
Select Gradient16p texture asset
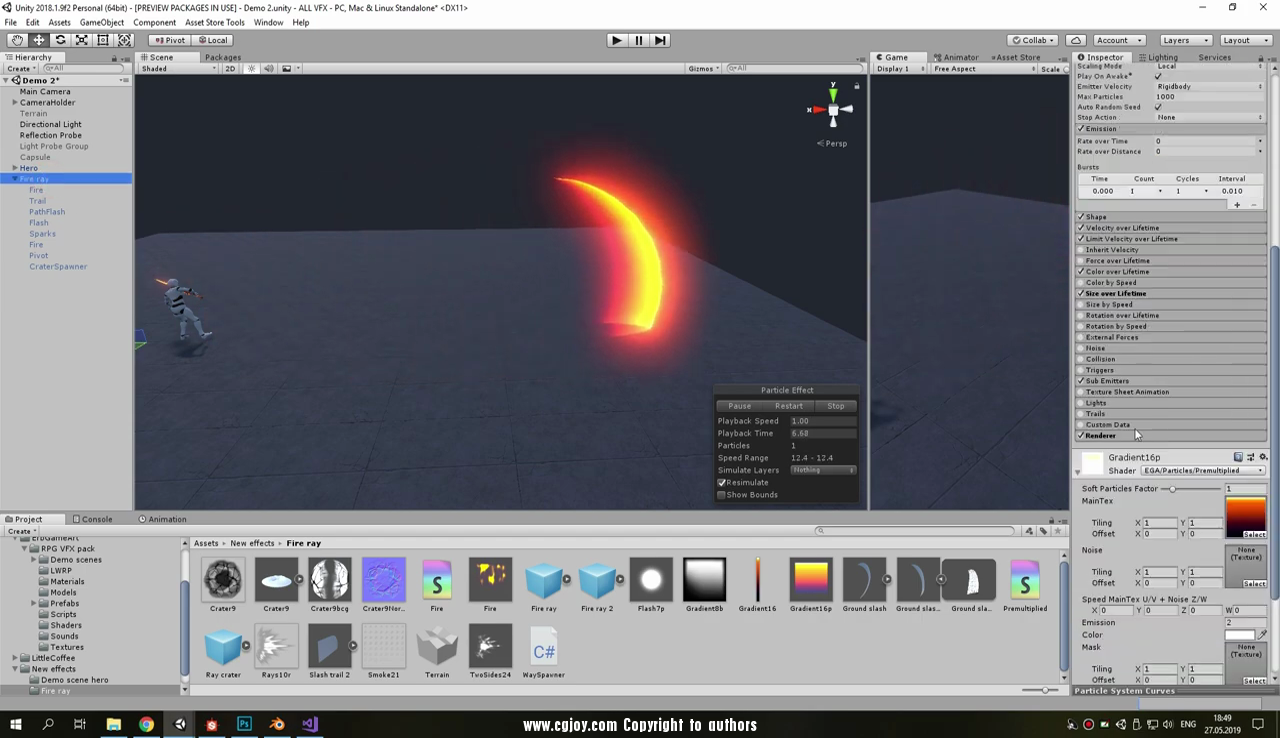click(811, 586)
